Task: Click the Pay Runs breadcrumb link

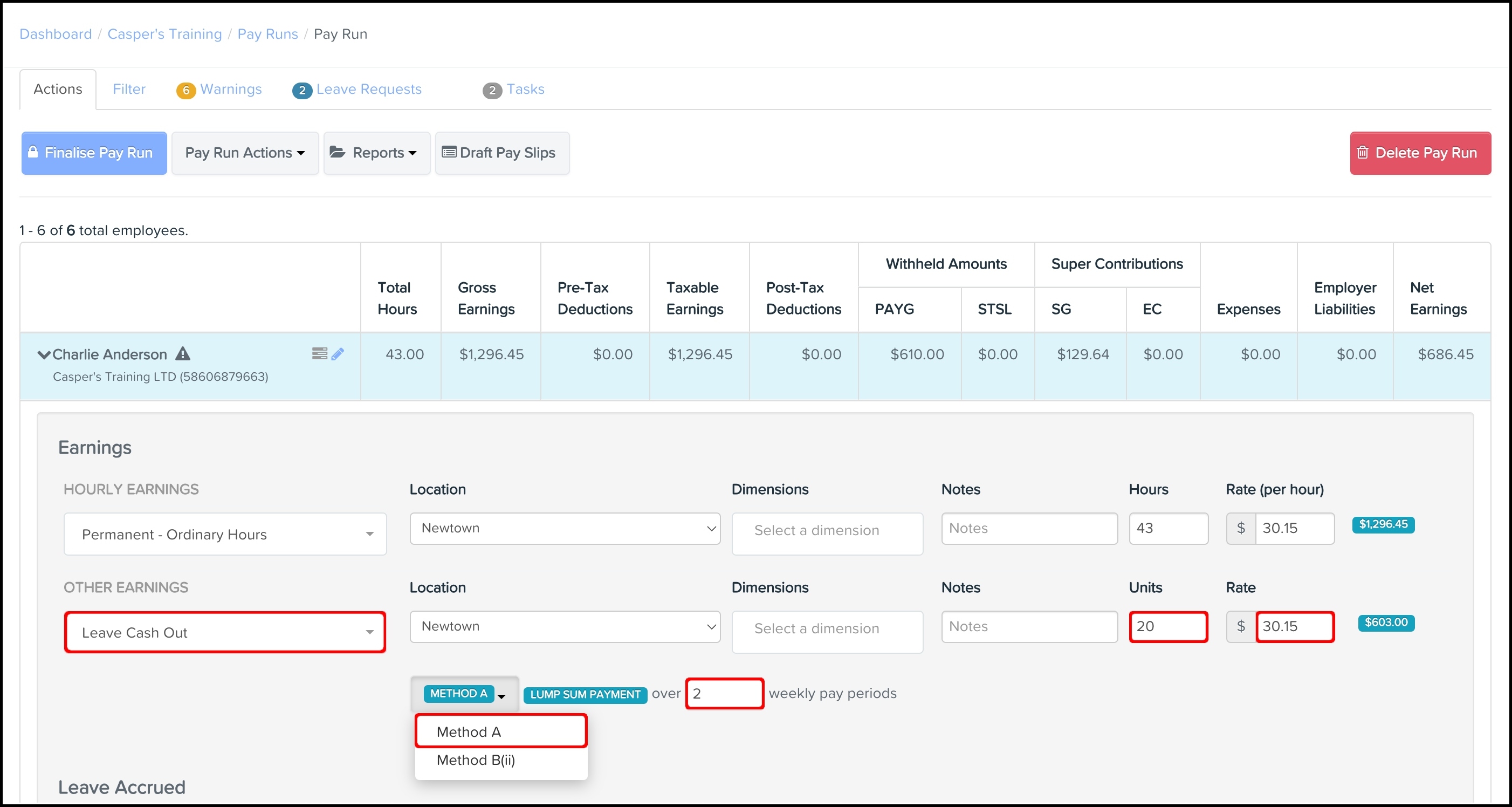Action: [x=267, y=34]
